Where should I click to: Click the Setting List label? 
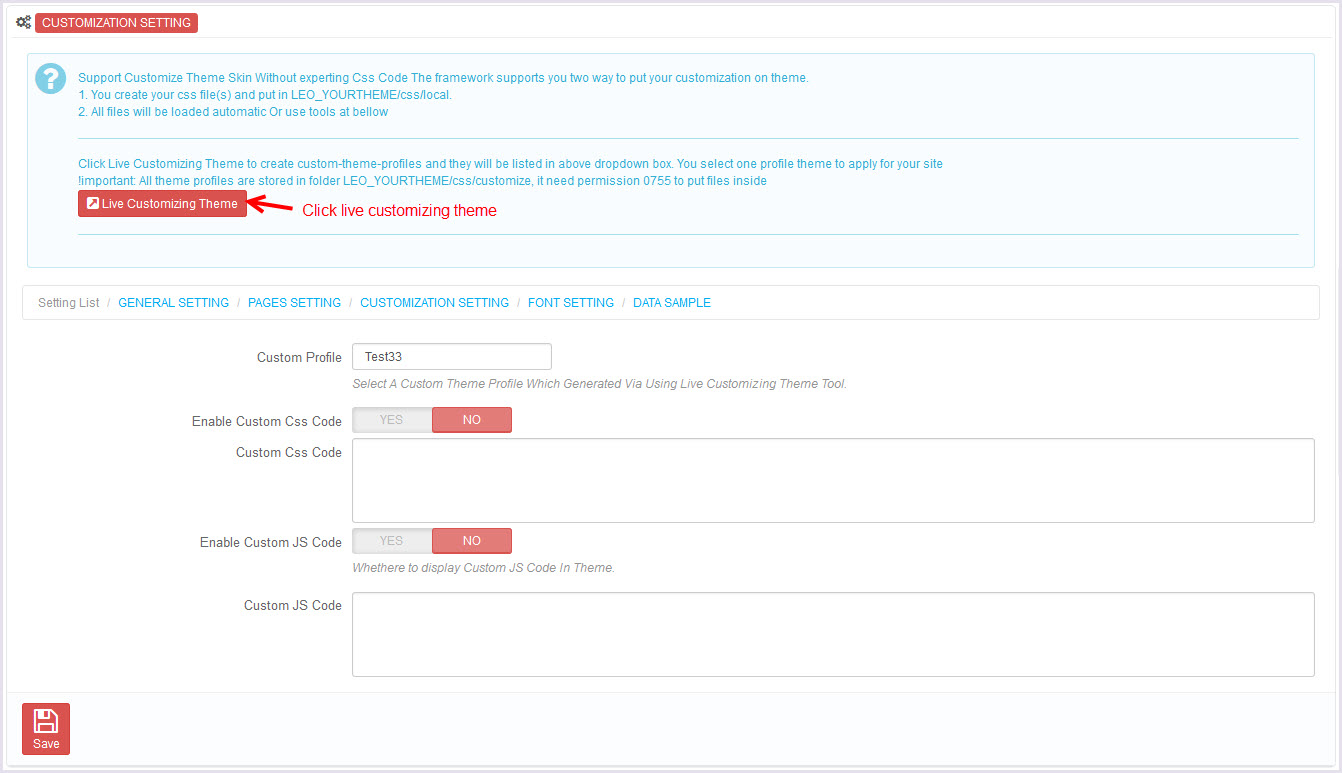tap(69, 303)
